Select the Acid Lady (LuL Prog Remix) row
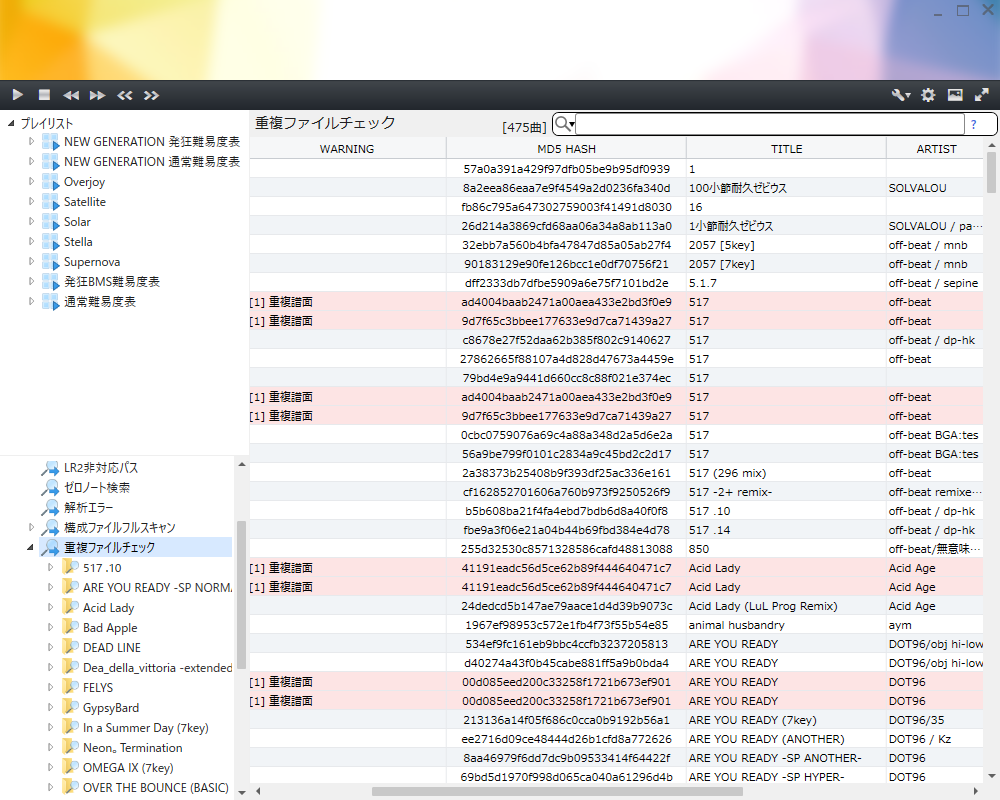1000x800 pixels. [x=616, y=606]
